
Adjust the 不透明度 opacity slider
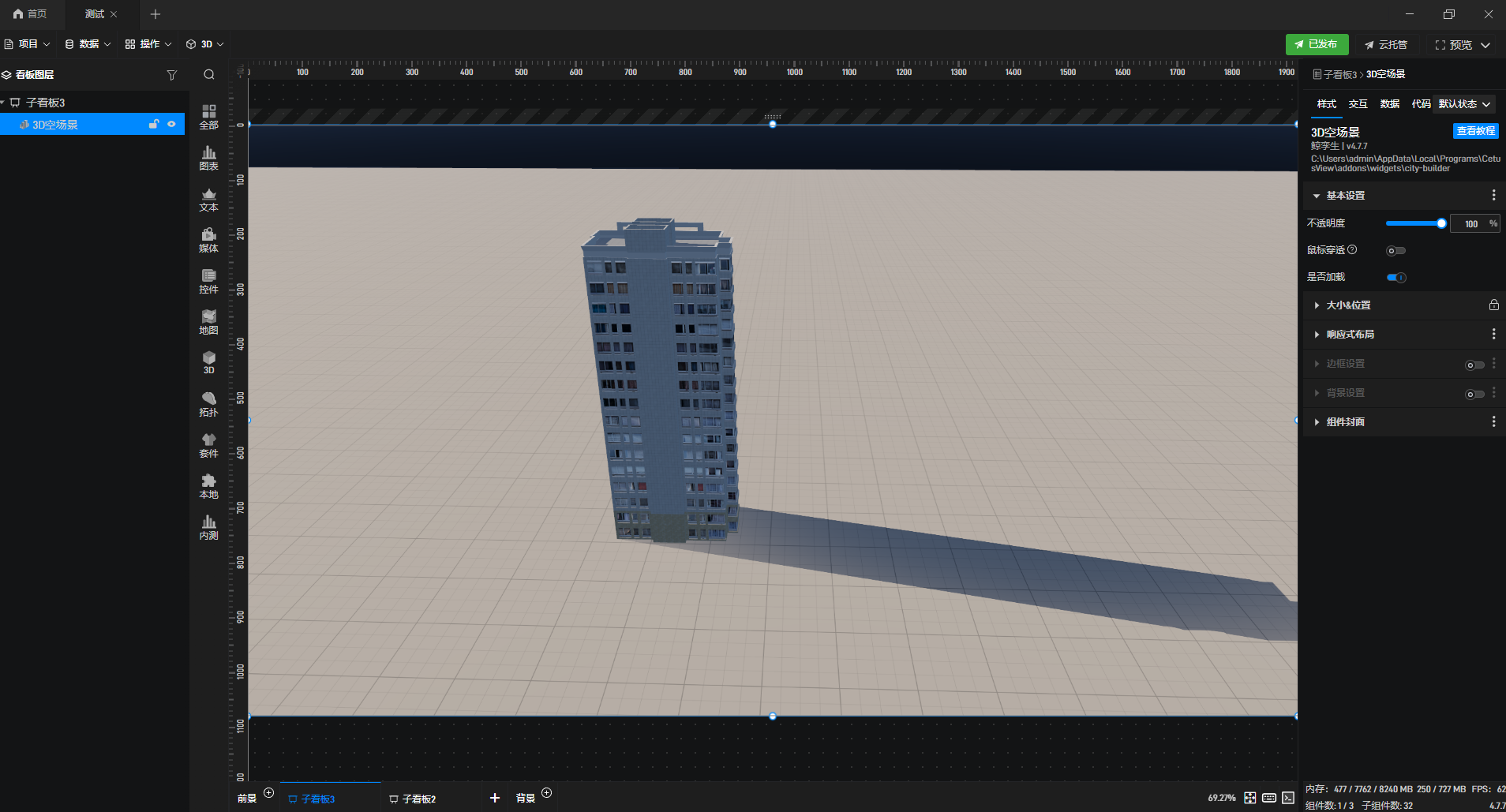[1416, 223]
